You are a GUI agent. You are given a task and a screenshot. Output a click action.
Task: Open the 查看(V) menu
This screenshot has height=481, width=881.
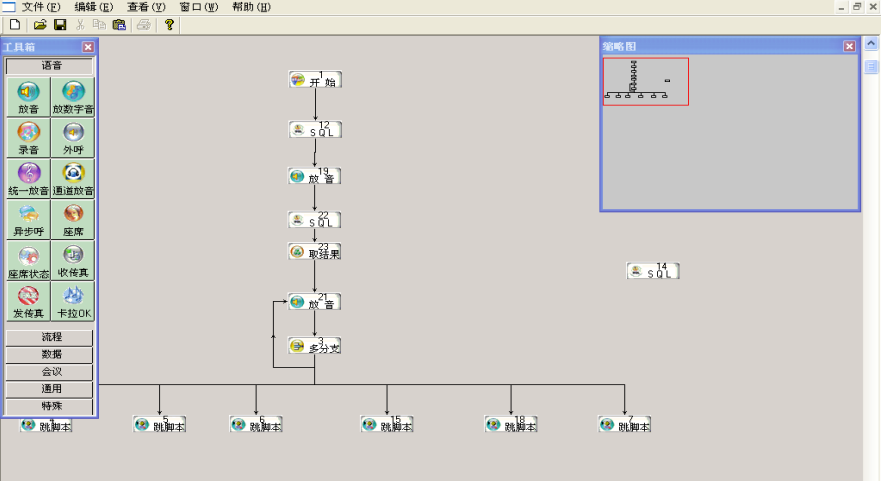click(x=146, y=7)
